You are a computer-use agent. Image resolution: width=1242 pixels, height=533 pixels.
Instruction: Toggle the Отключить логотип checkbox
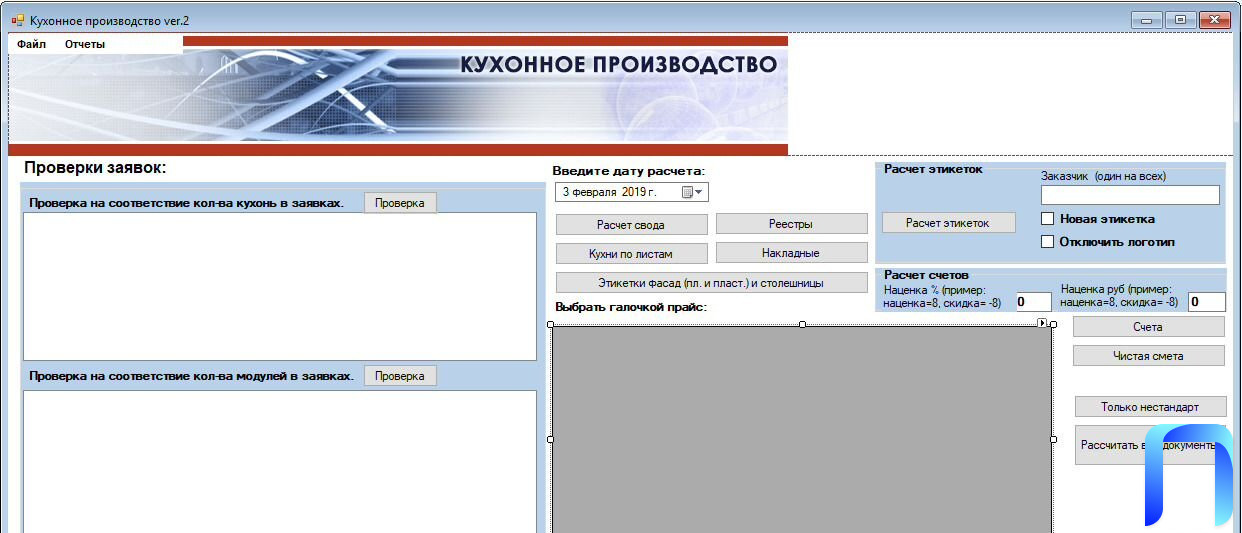pyautogui.click(x=1048, y=242)
